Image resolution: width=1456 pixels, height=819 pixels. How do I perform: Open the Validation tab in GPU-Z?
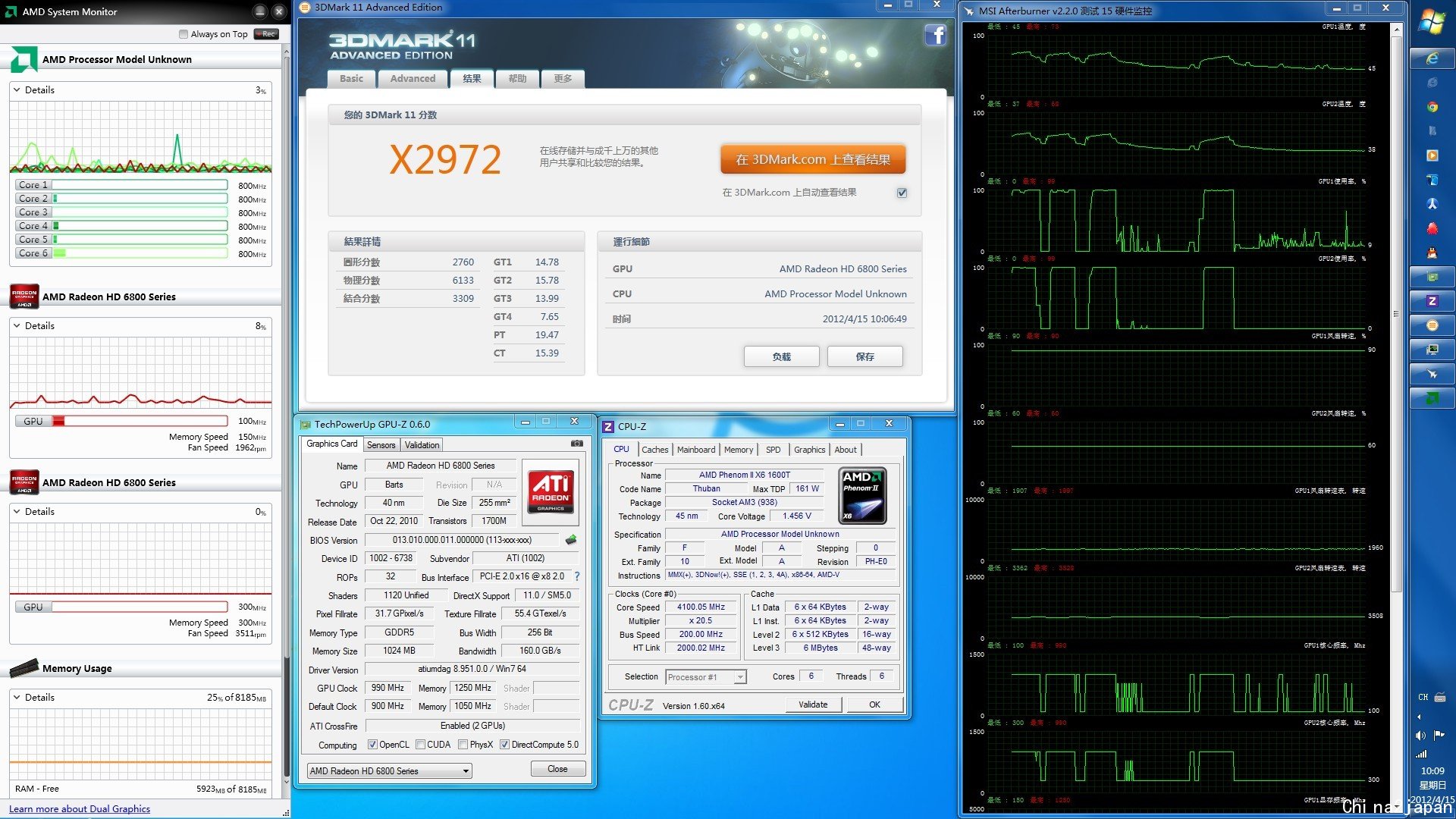[x=422, y=445]
